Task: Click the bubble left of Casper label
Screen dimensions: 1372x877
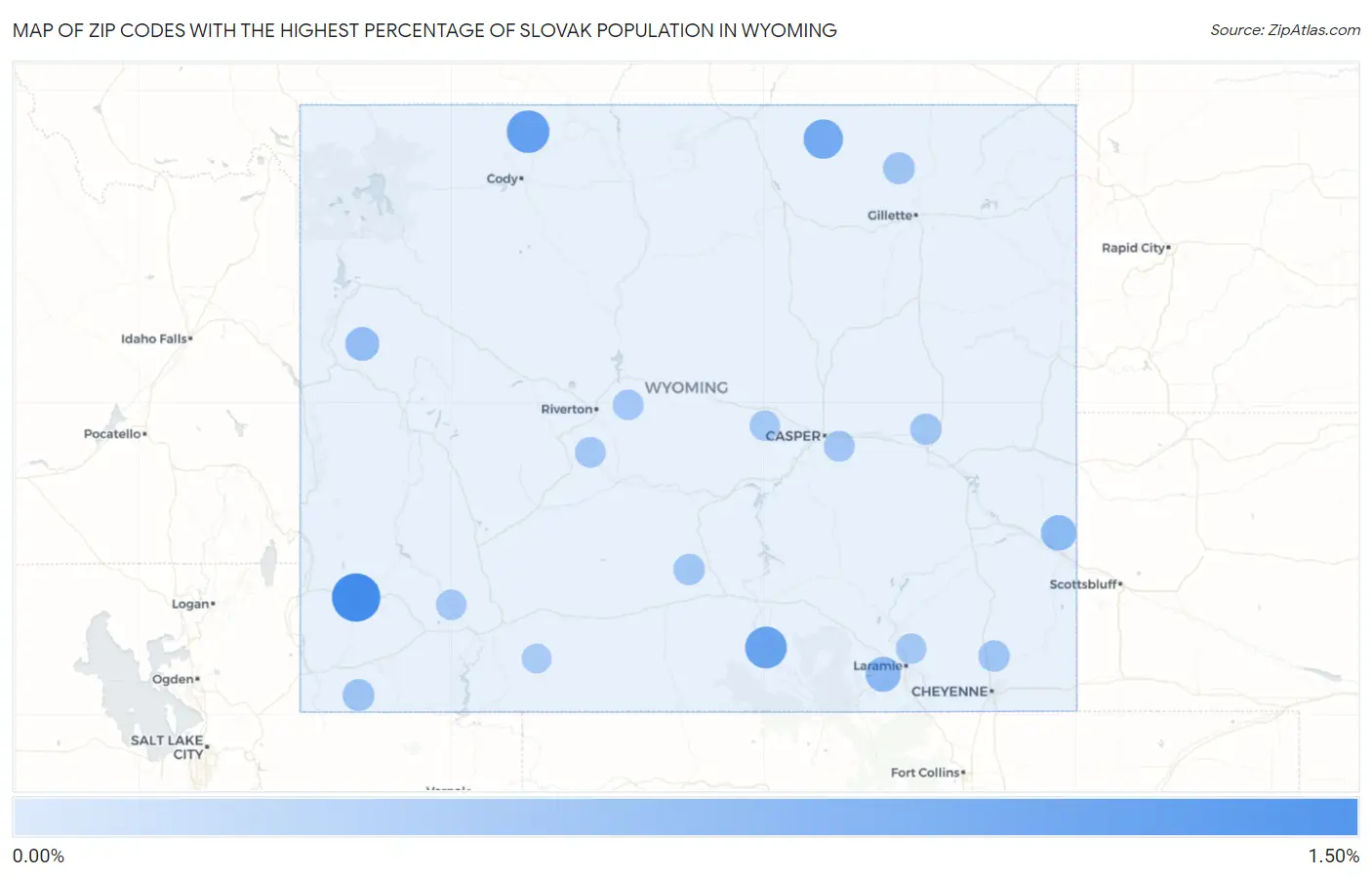Action: click(x=765, y=425)
